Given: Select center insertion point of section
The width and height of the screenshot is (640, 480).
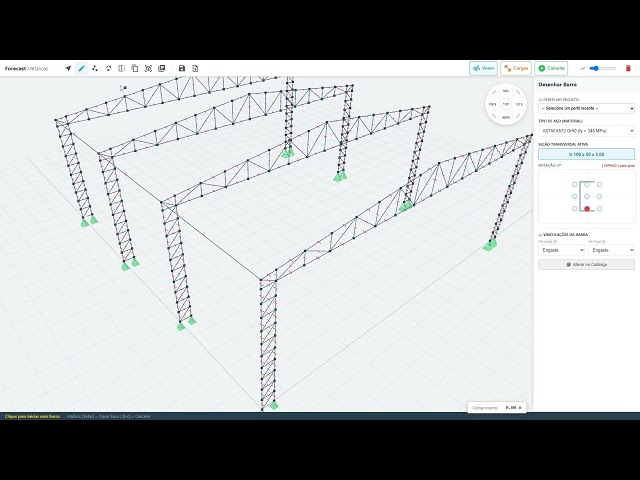Looking at the screenshot, I should click(x=587, y=196).
